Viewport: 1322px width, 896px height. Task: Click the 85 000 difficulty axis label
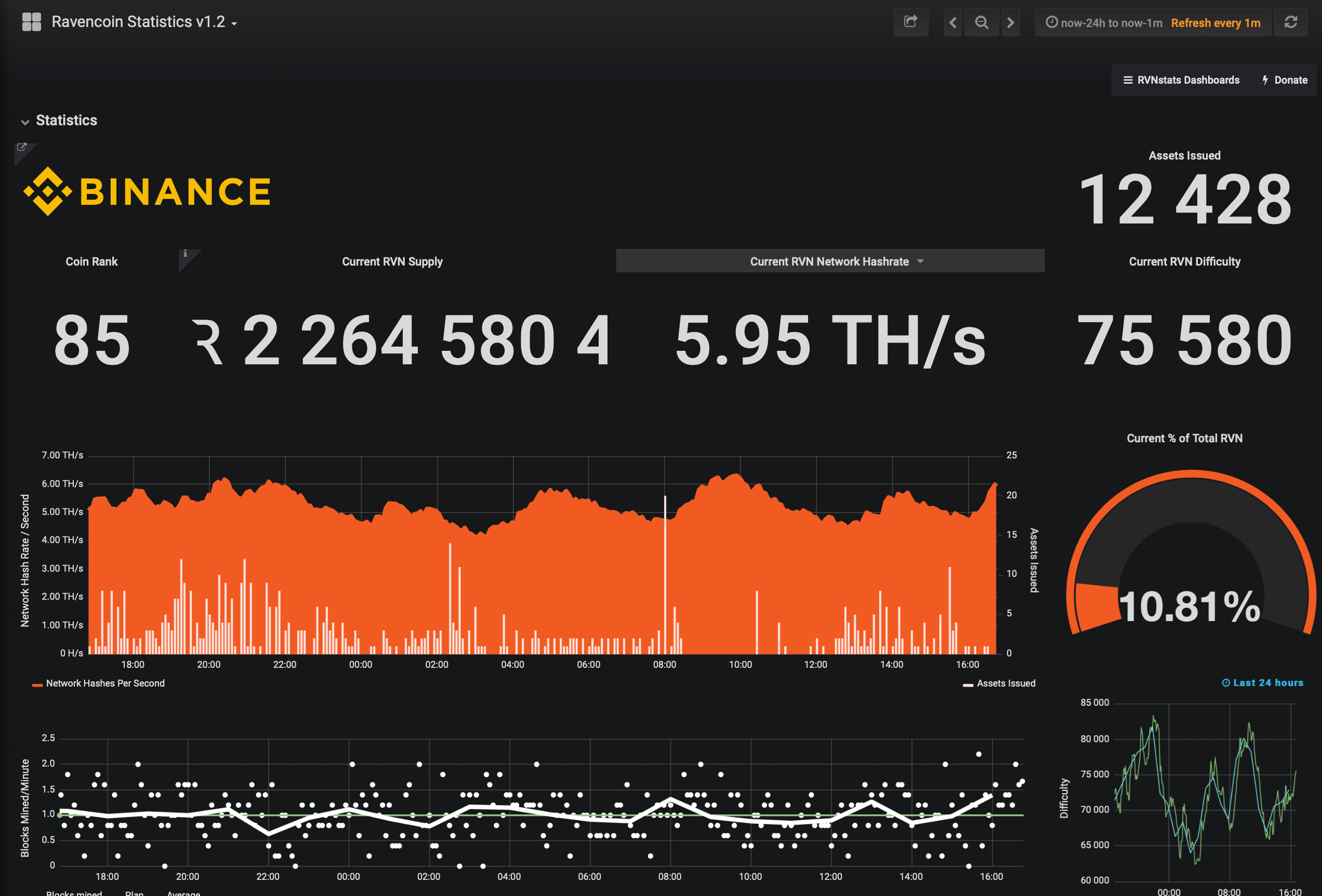point(1095,703)
